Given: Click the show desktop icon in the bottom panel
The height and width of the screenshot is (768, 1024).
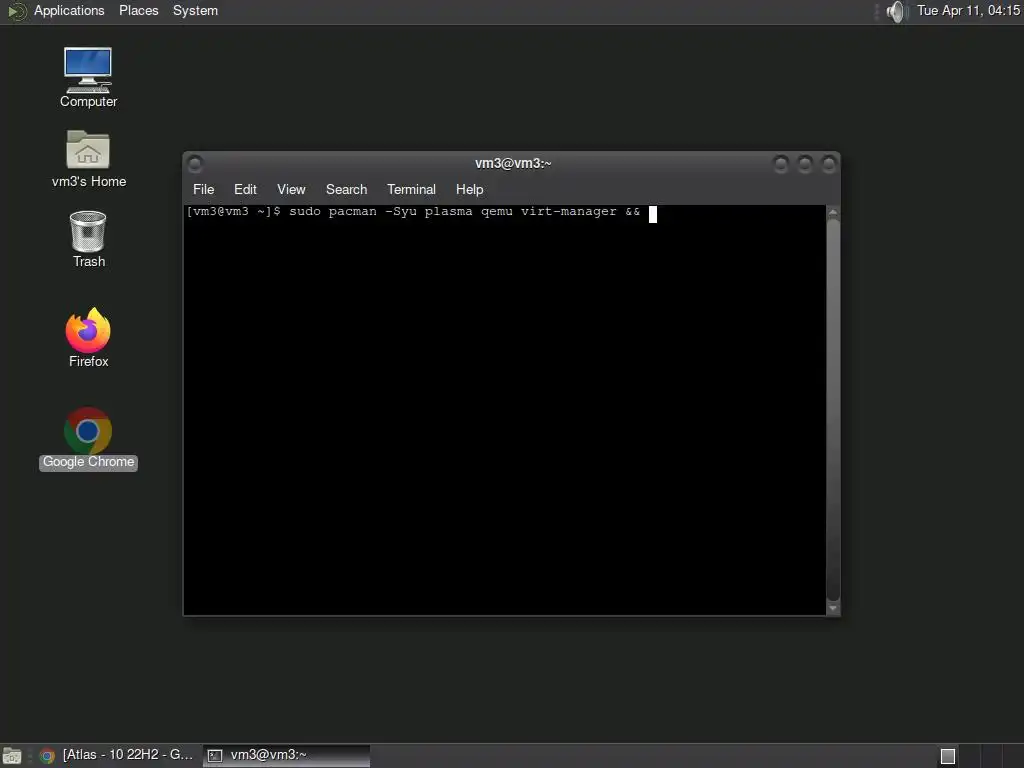Looking at the screenshot, I should pos(12,756).
